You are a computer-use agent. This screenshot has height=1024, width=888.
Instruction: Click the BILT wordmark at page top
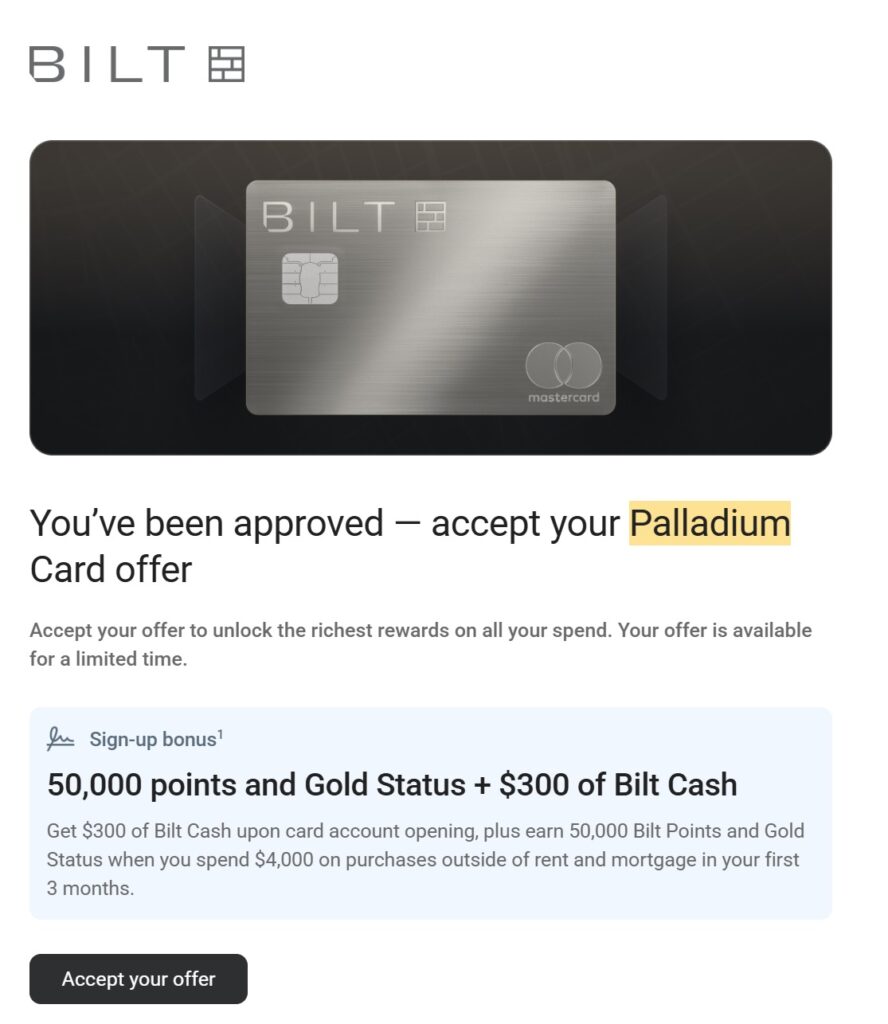coord(108,63)
